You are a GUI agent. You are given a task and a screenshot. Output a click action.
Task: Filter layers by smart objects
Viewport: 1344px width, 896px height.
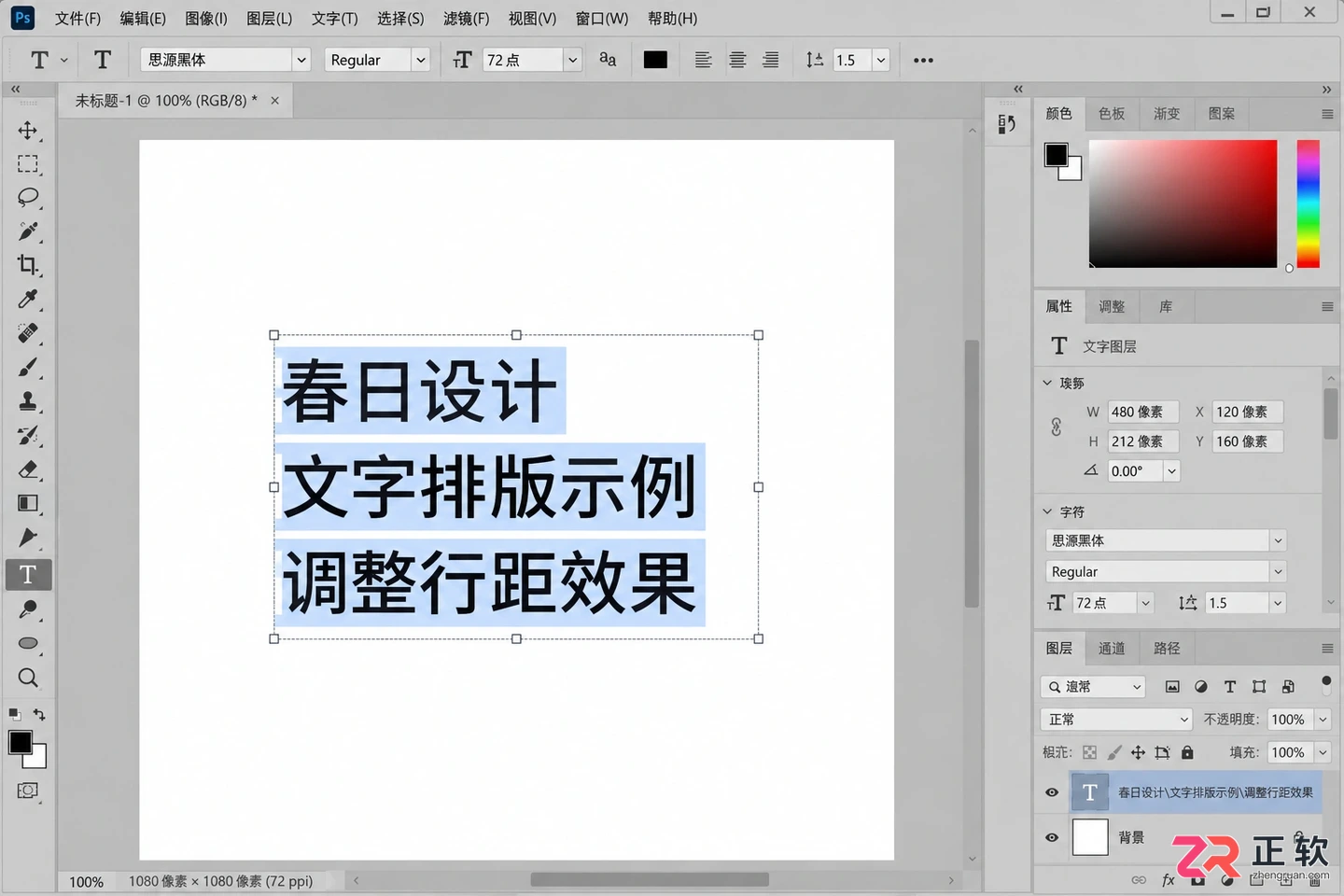[1288, 687]
